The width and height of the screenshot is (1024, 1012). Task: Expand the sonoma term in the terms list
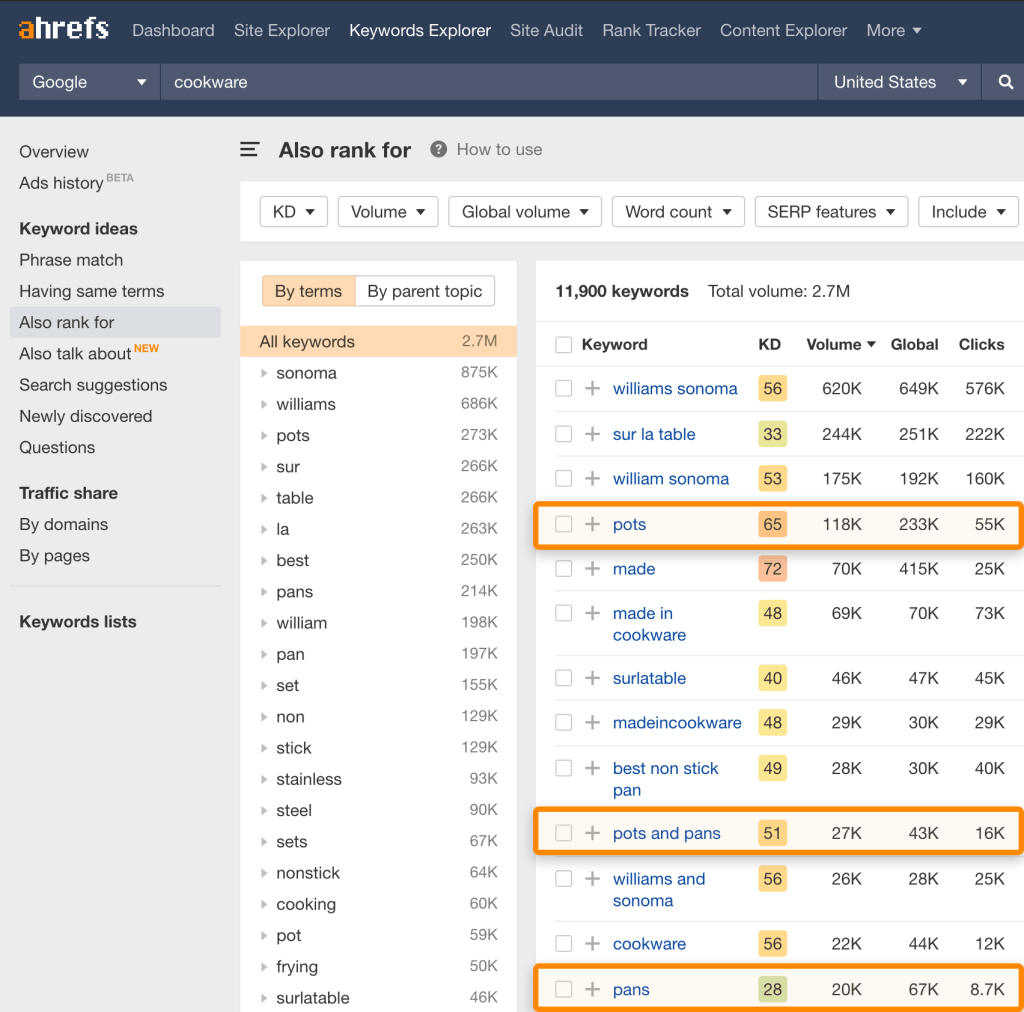(264, 373)
